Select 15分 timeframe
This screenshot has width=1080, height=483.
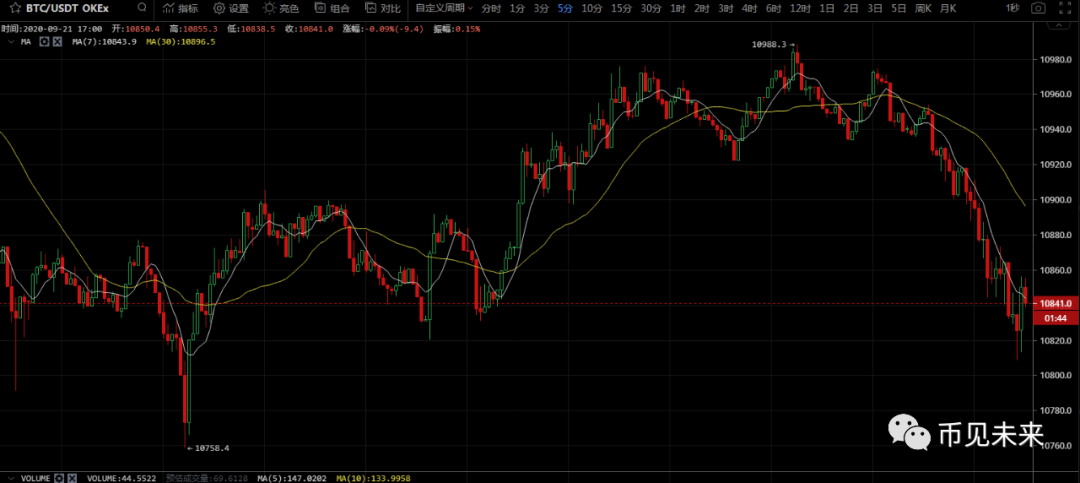pos(621,8)
